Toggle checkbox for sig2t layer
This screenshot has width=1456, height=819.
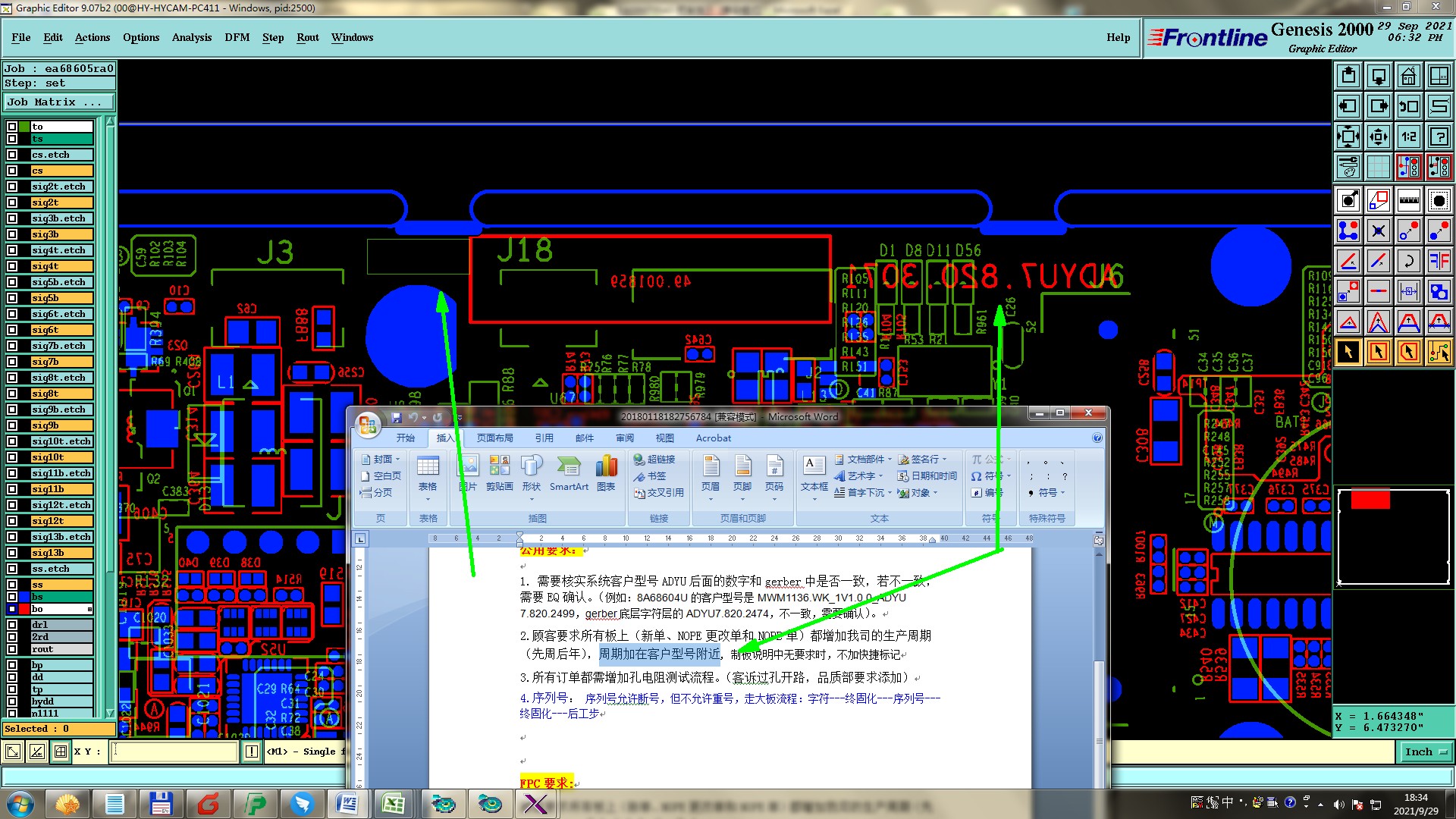point(12,202)
